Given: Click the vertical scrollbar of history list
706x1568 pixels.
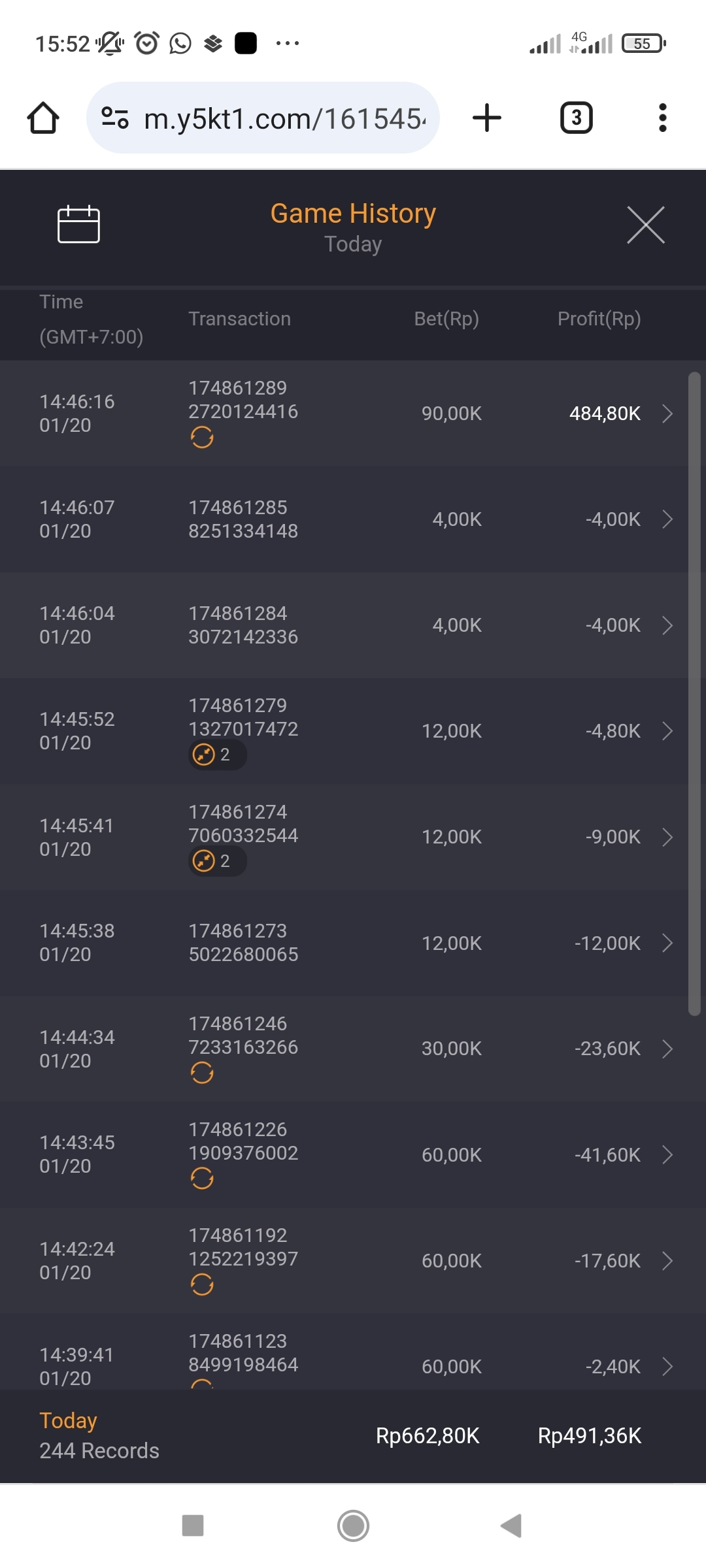Looking at the screenshot, I should tap(694, 693).
